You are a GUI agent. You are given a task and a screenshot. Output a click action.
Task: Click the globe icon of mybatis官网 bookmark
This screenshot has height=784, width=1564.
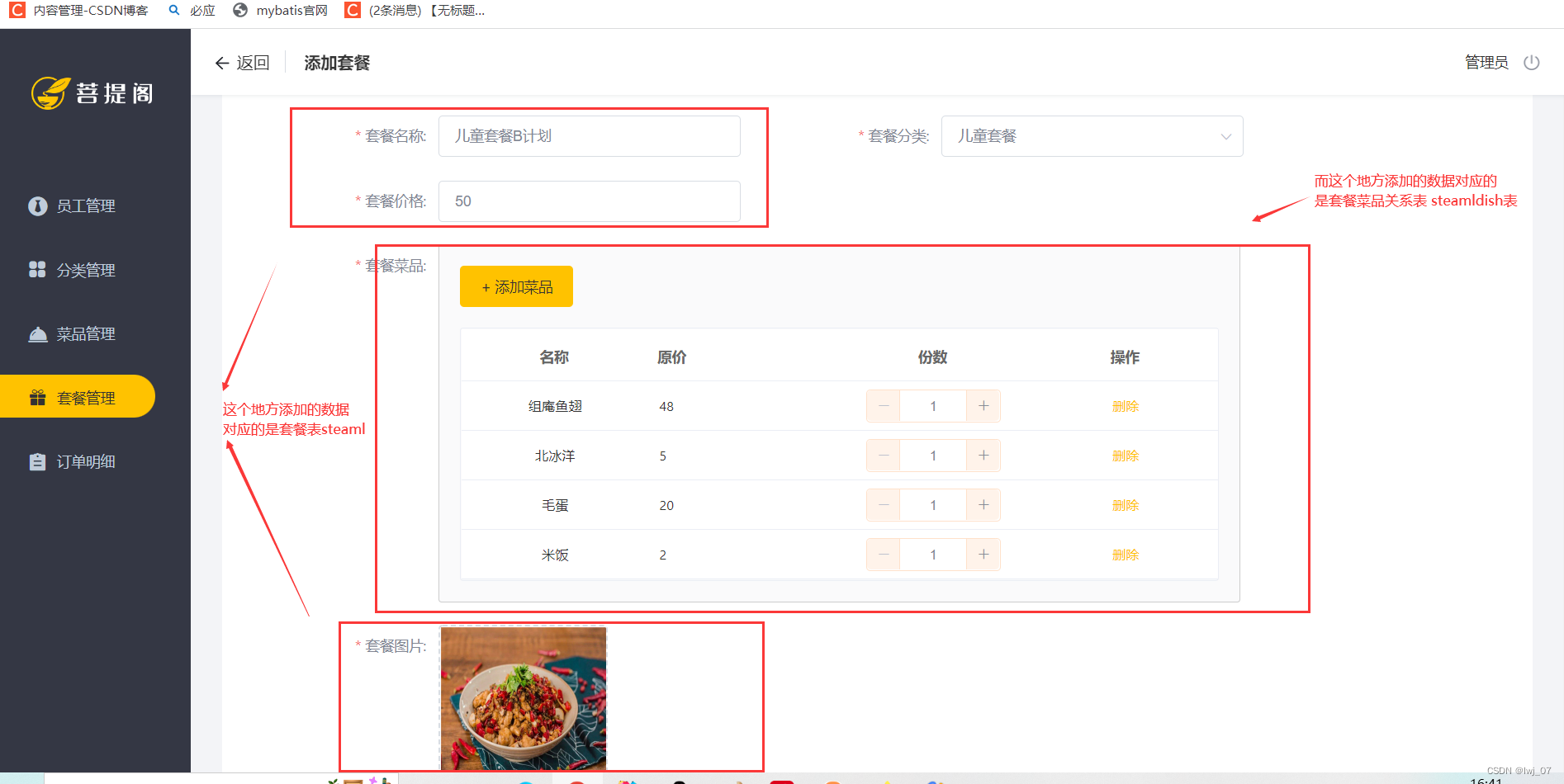(x=240, y=10)
